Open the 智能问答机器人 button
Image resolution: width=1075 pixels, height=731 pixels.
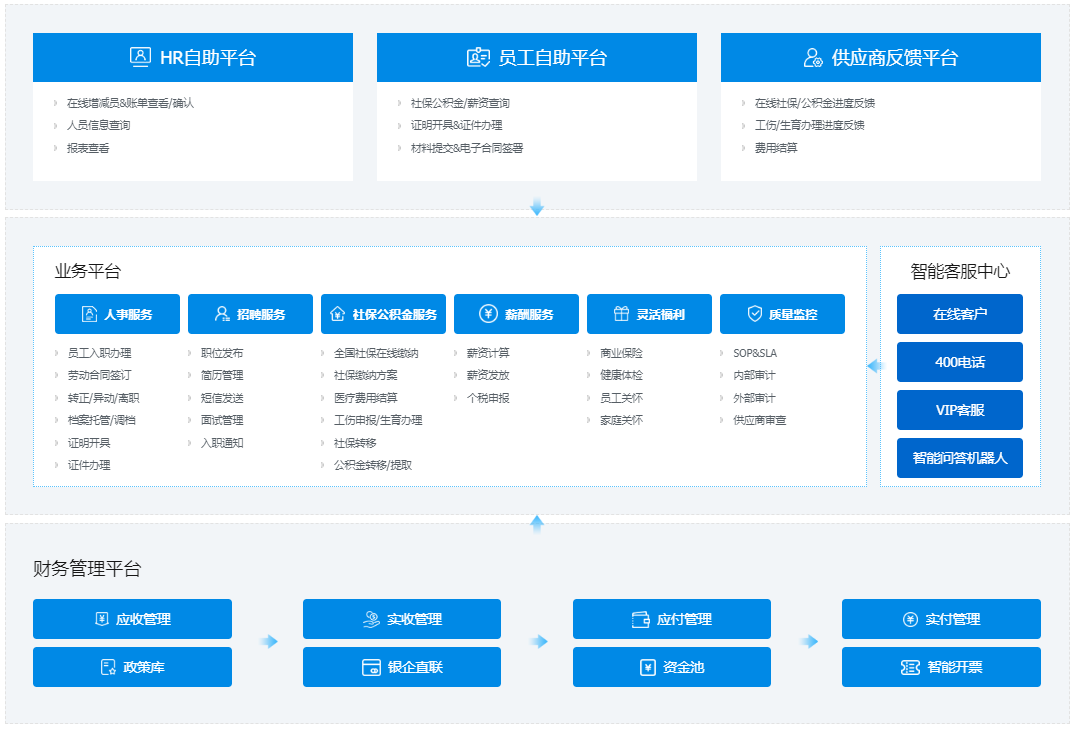[959, 458]
